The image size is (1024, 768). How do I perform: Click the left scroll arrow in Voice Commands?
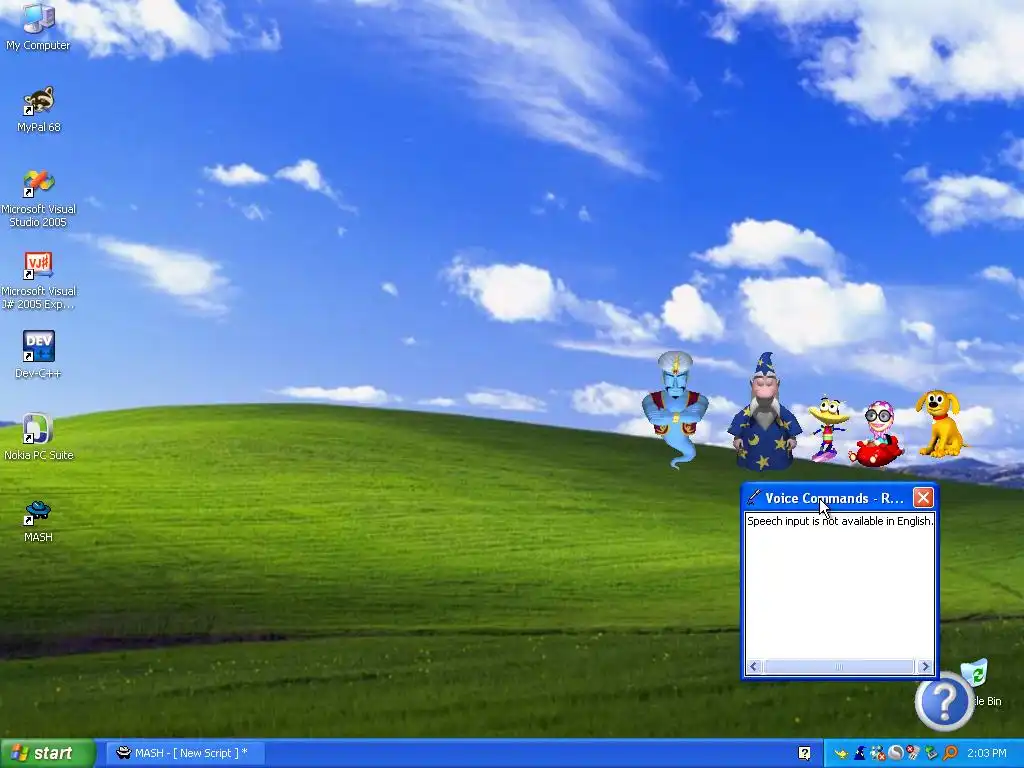754,666
